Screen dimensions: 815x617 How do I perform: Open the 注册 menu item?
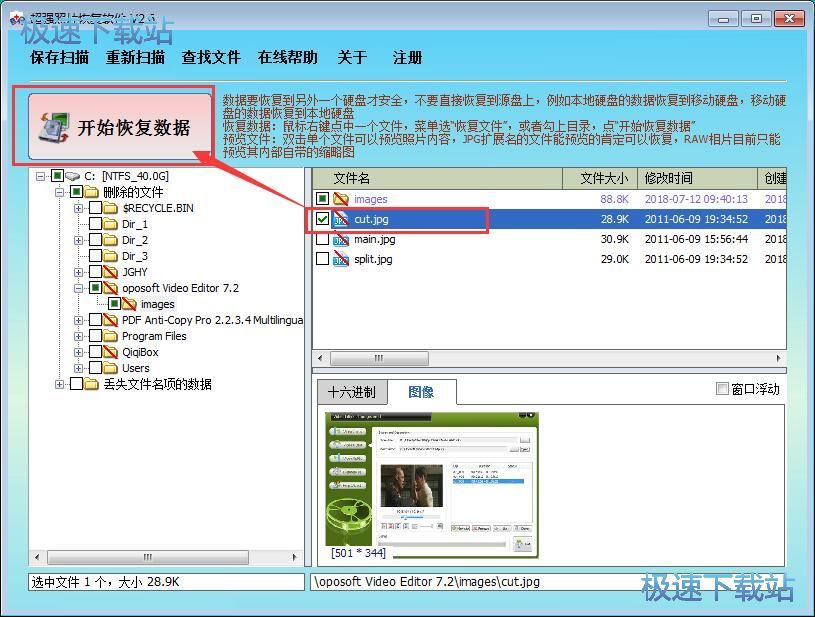(408, 57)
